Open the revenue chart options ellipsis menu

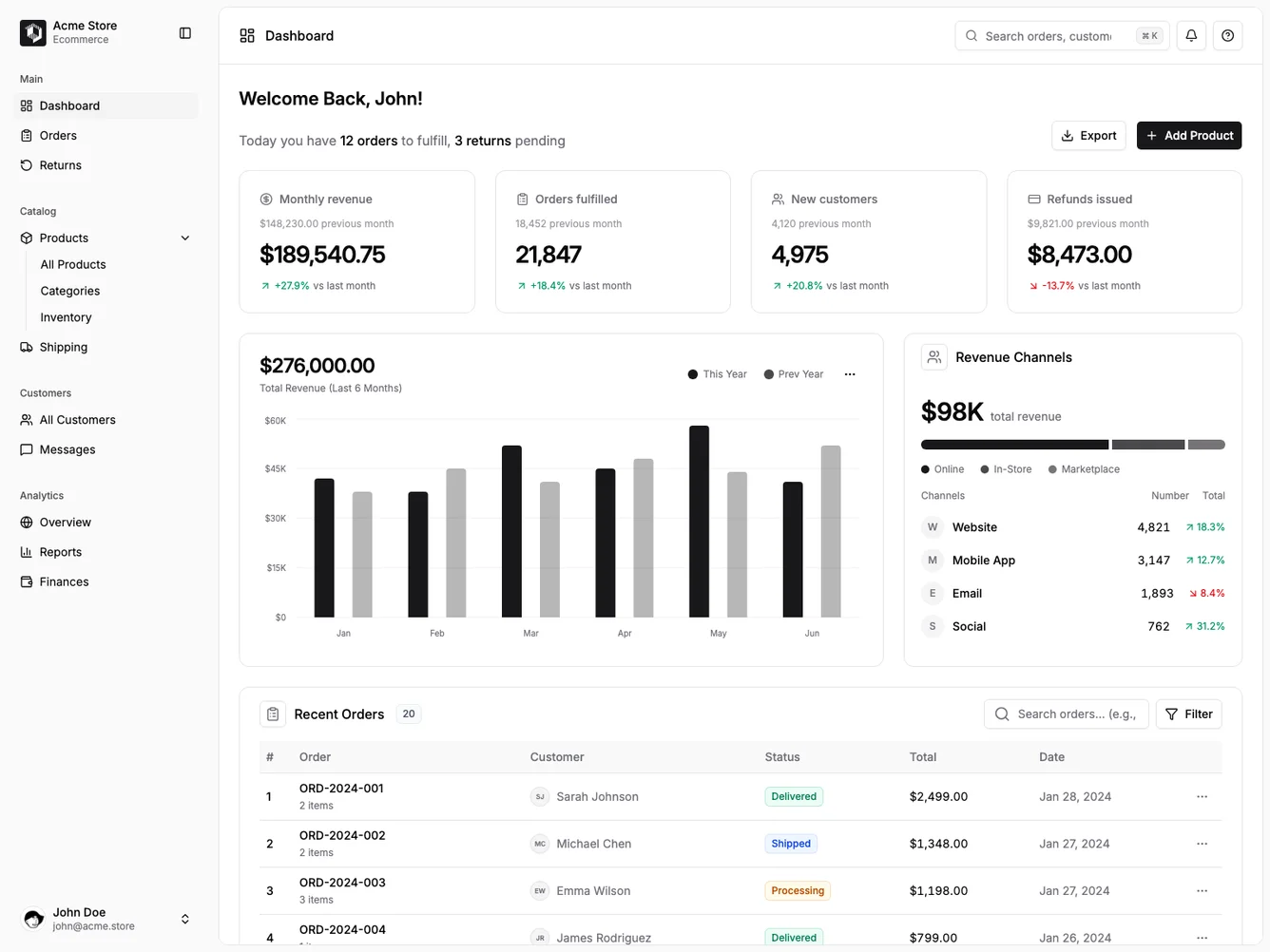[849, 373]
